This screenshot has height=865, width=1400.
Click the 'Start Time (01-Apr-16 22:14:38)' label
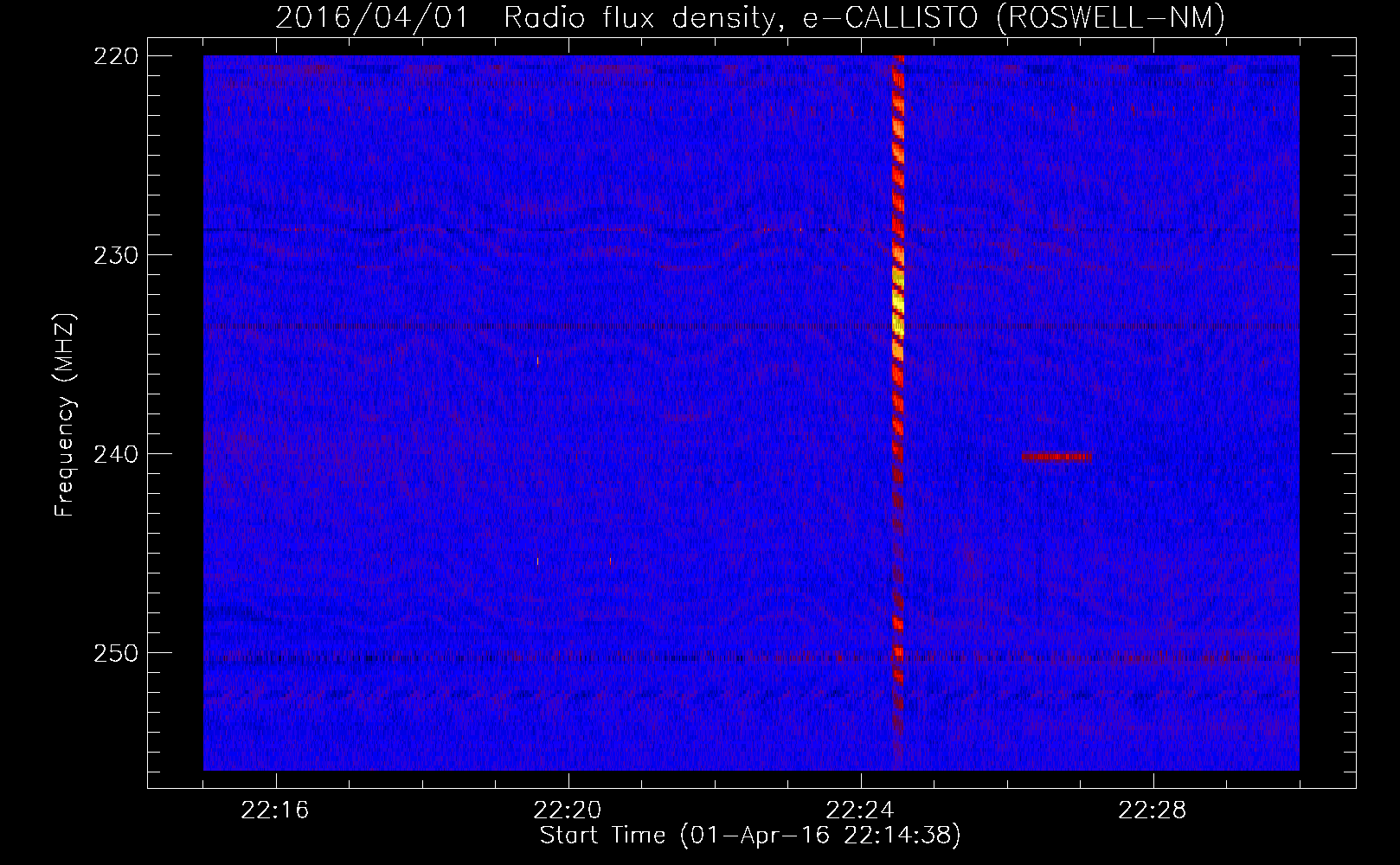750,836
